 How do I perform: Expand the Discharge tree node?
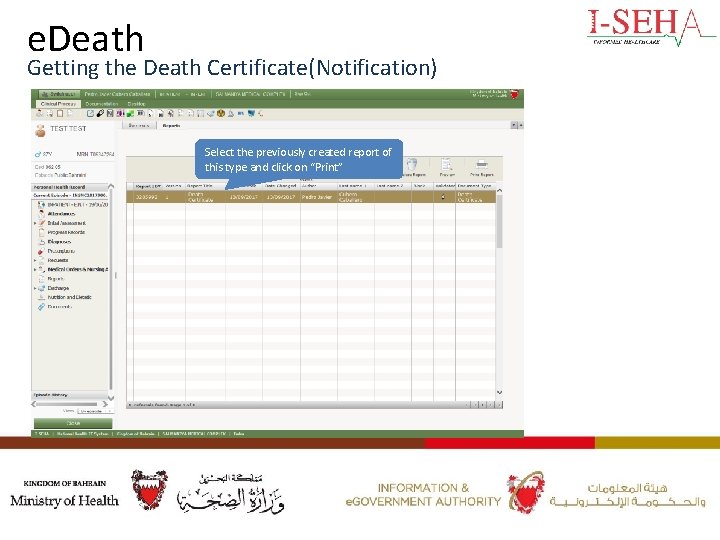[x=35, y=288]
